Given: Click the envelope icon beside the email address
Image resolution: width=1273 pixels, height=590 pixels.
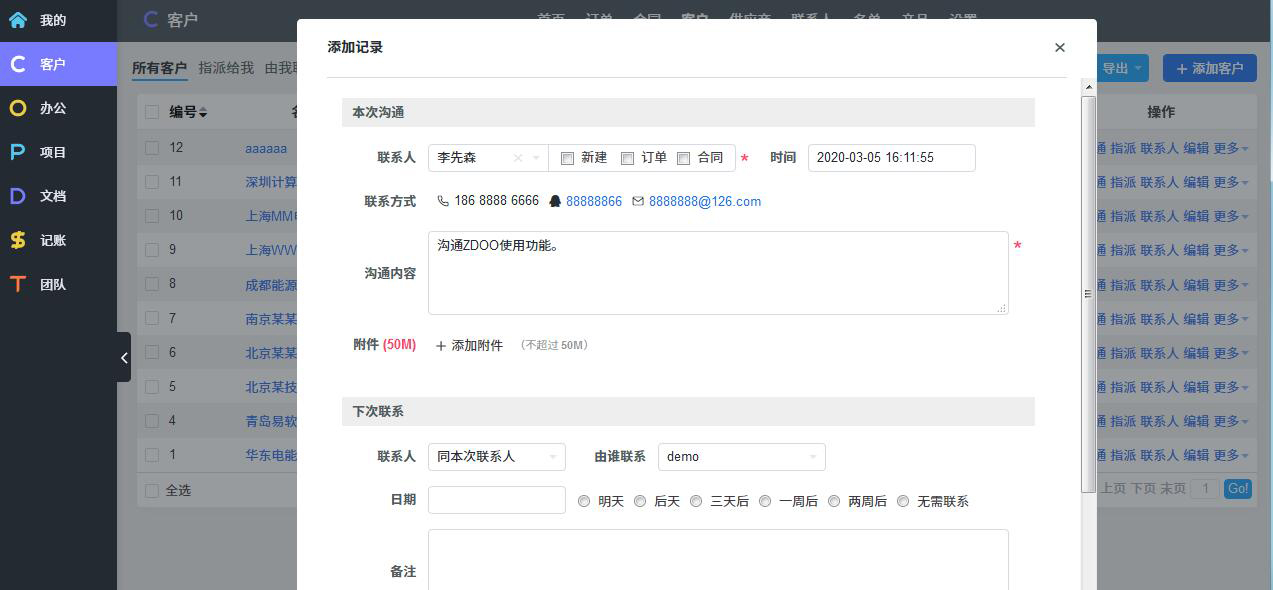Looking at the screenshot, I should pyautogui.click(x=638, y=201).
